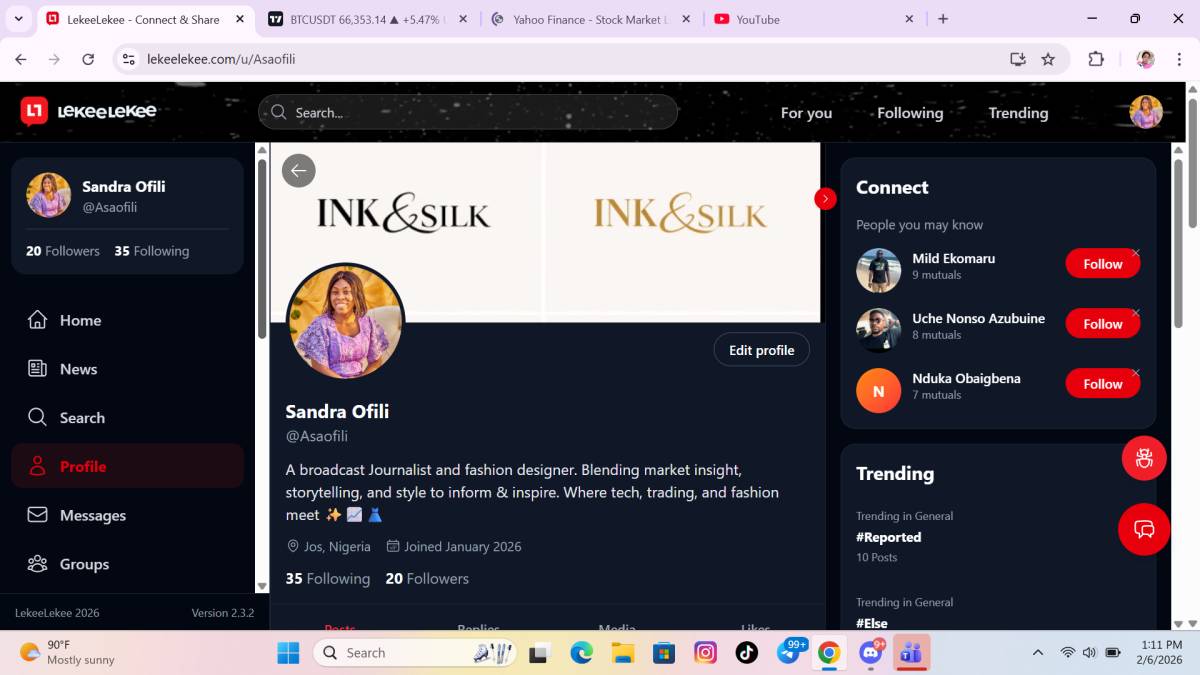Click the back arrow on profile banner

pyautogui.click(x=298, y=170)
